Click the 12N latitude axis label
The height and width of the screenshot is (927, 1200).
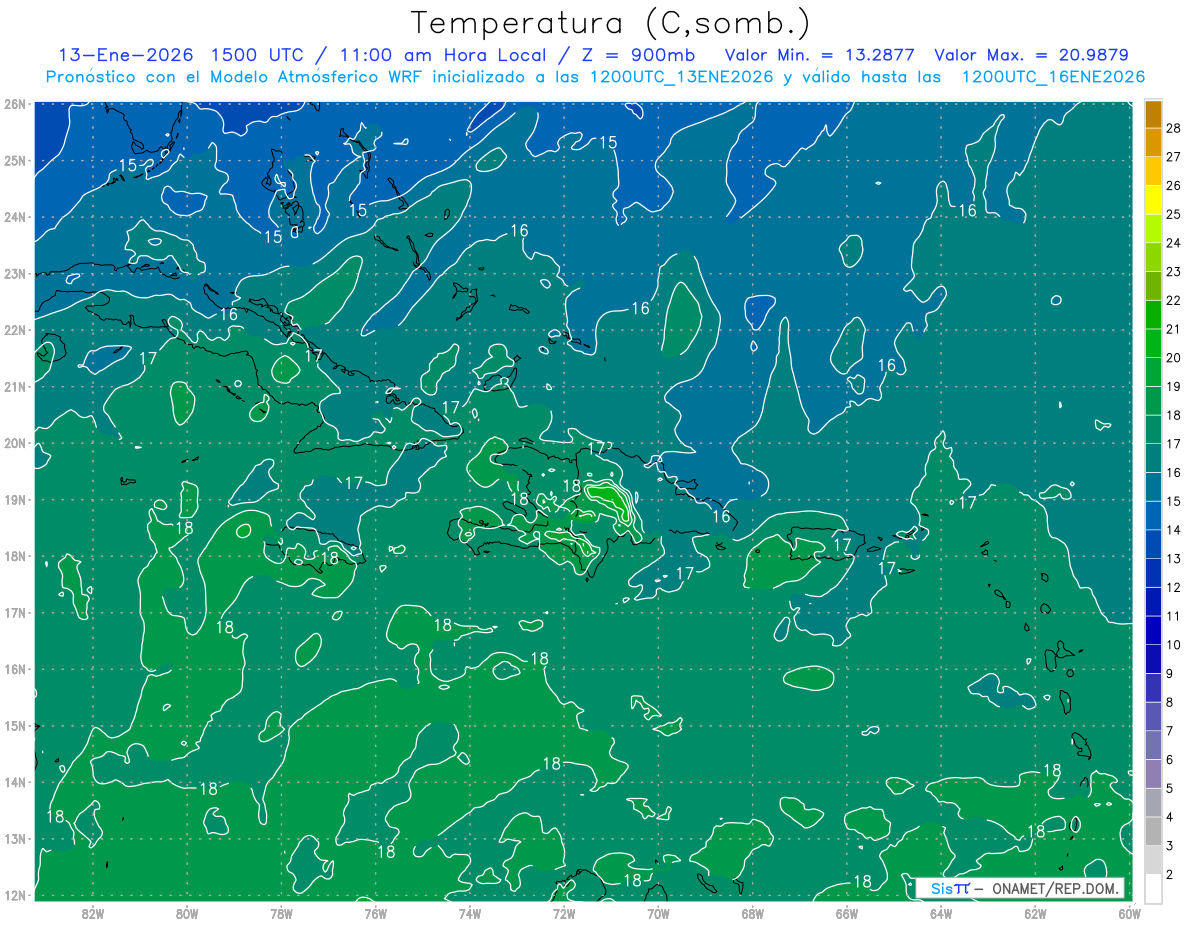(x=14, y=895)
